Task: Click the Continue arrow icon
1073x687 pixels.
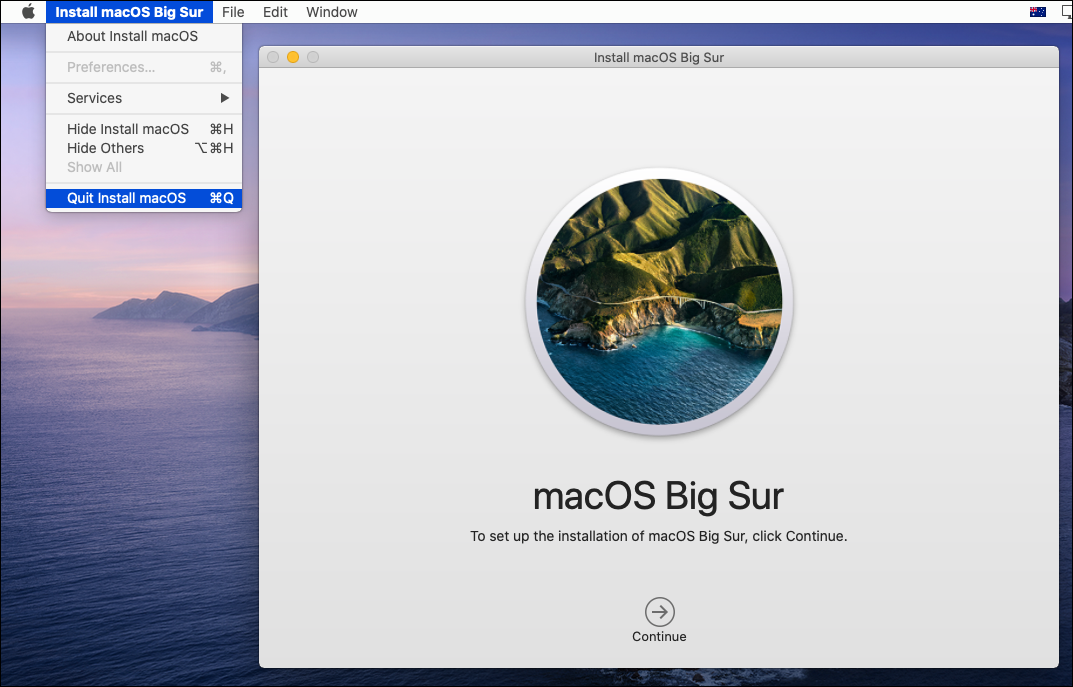Action: 659,611
